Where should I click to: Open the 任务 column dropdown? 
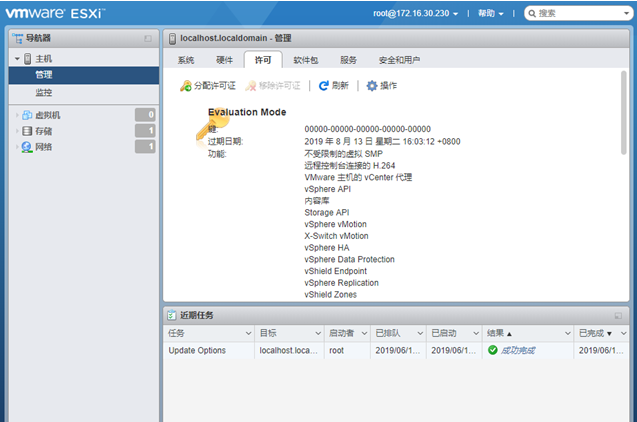pyautogui.click(x=248, y=333)
